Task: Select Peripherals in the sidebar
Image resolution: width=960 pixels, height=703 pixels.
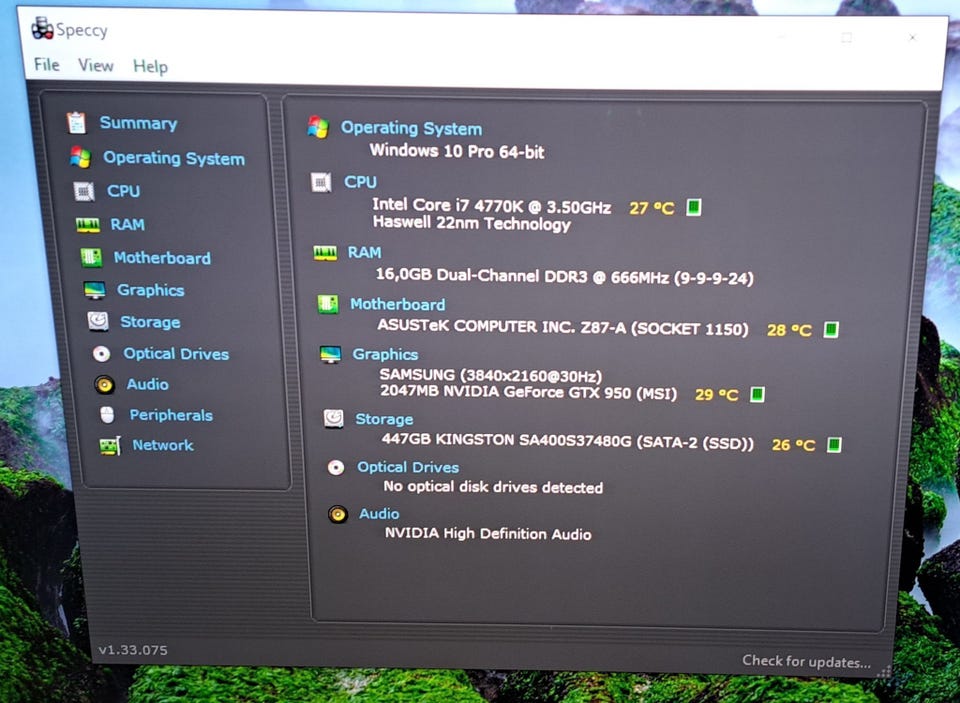Action: pyautogui.click(x=171, y=415)
